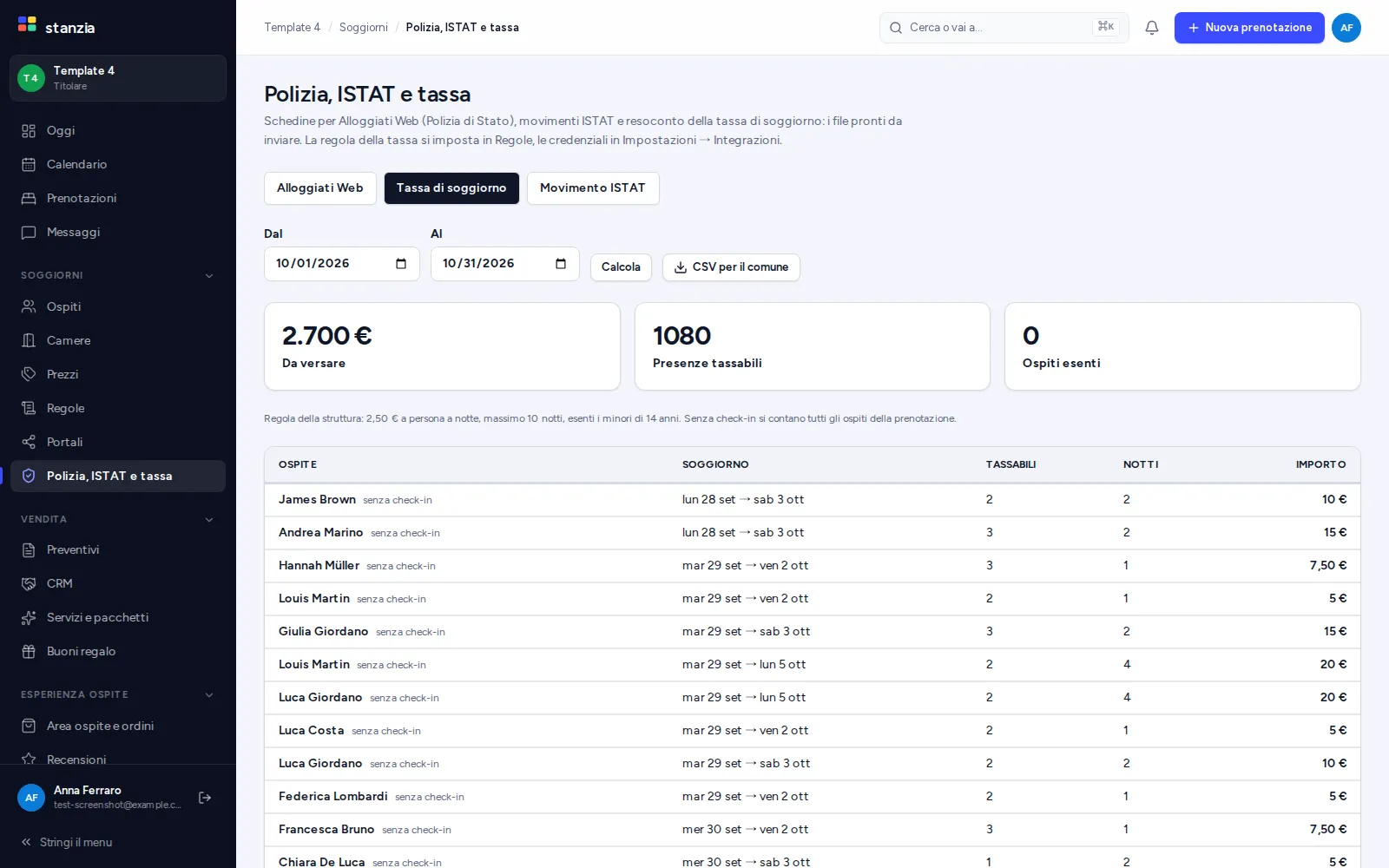Collapse the SOGGIORNI section
Image resolution: width=1389 pixels, height=868 pixels.
(209, 276)
